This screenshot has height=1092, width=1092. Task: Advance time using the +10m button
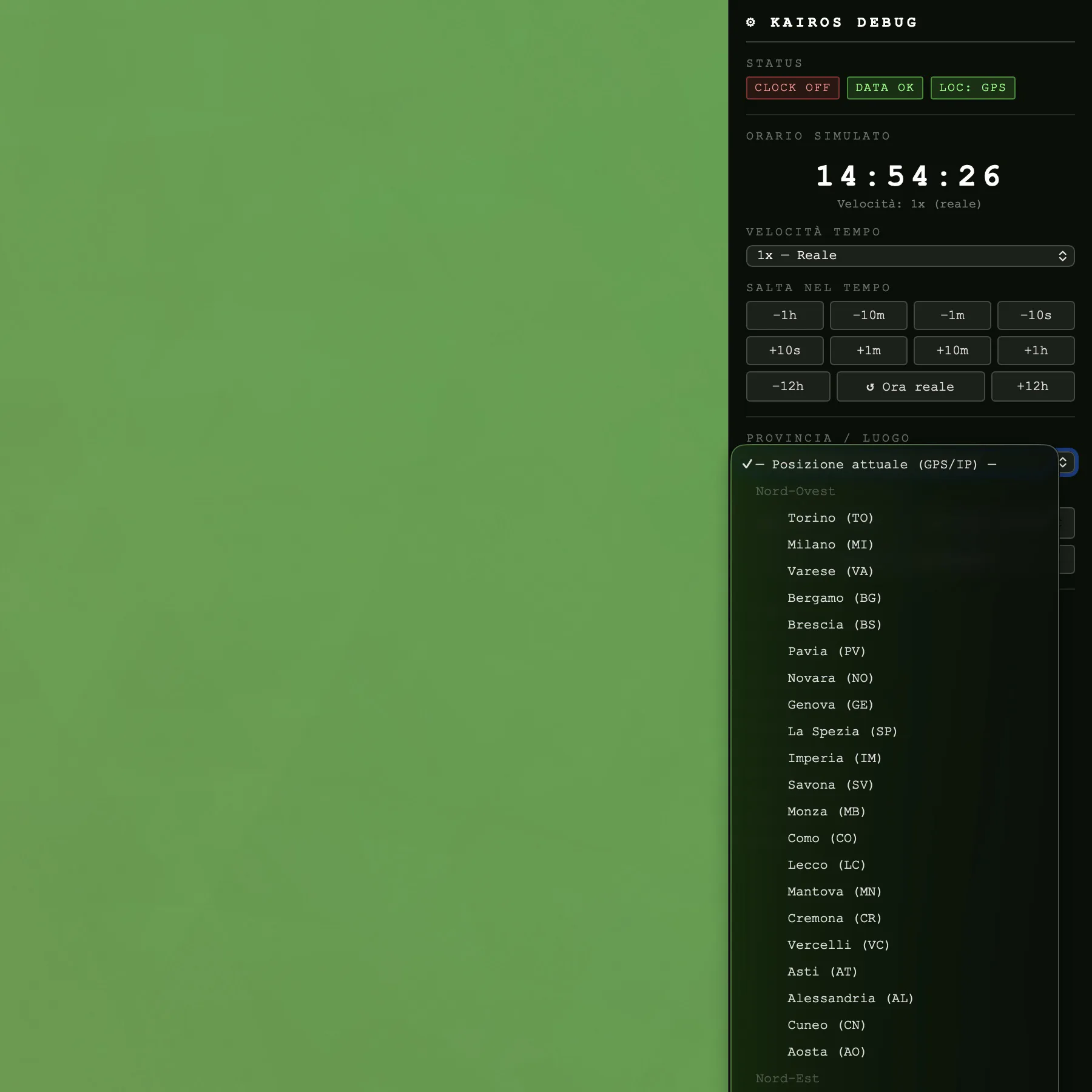[952, 351]
